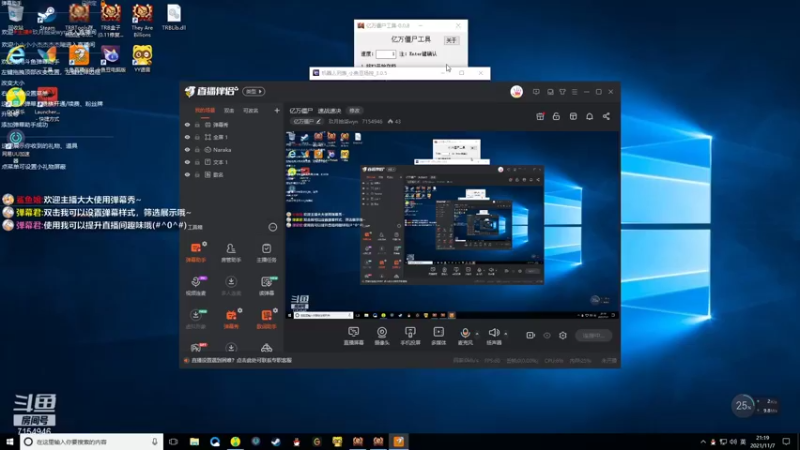Click the skin (shirt) icon in title bar

click(562, 92)
